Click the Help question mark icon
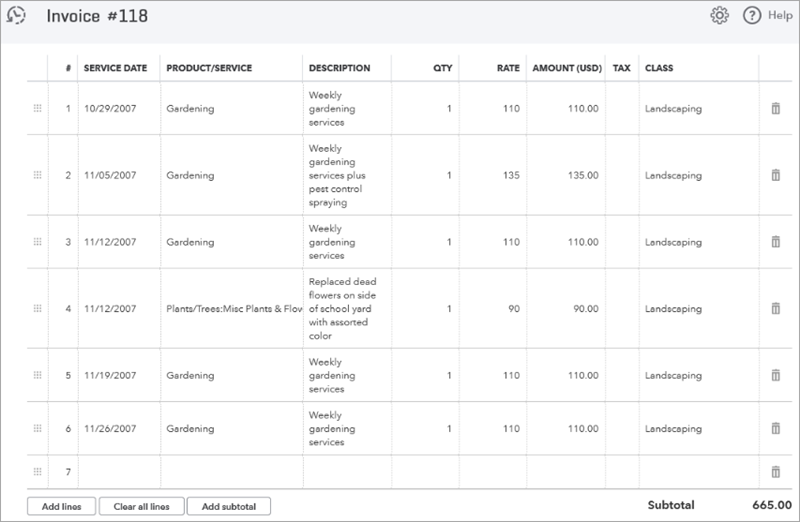This screenshot has height=522, width=800. [x=752, y=15]
